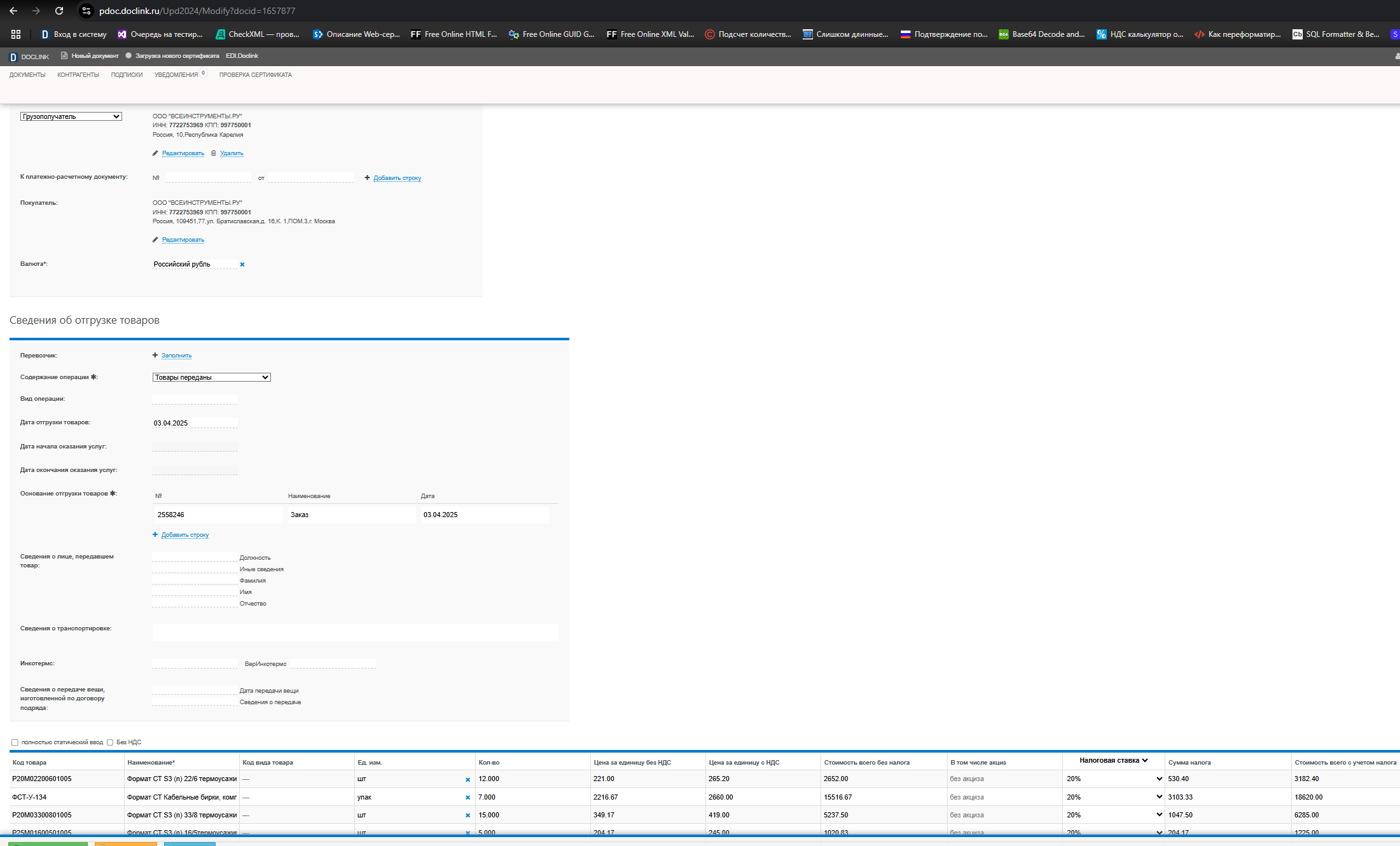1400x846 pixels.
Task: Open 20% tax rate dropdown in ФСТ-У-134 row
Action: tap(1114, 797)
